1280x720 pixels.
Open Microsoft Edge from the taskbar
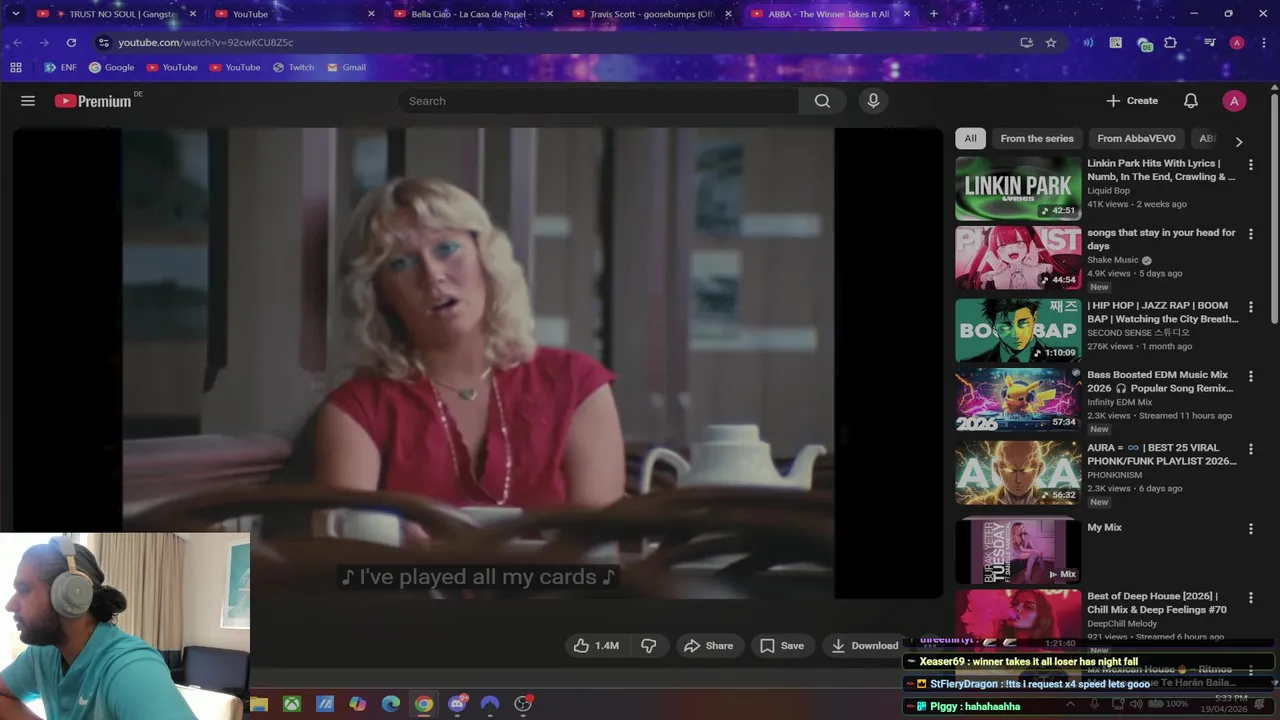coord(391,704)
